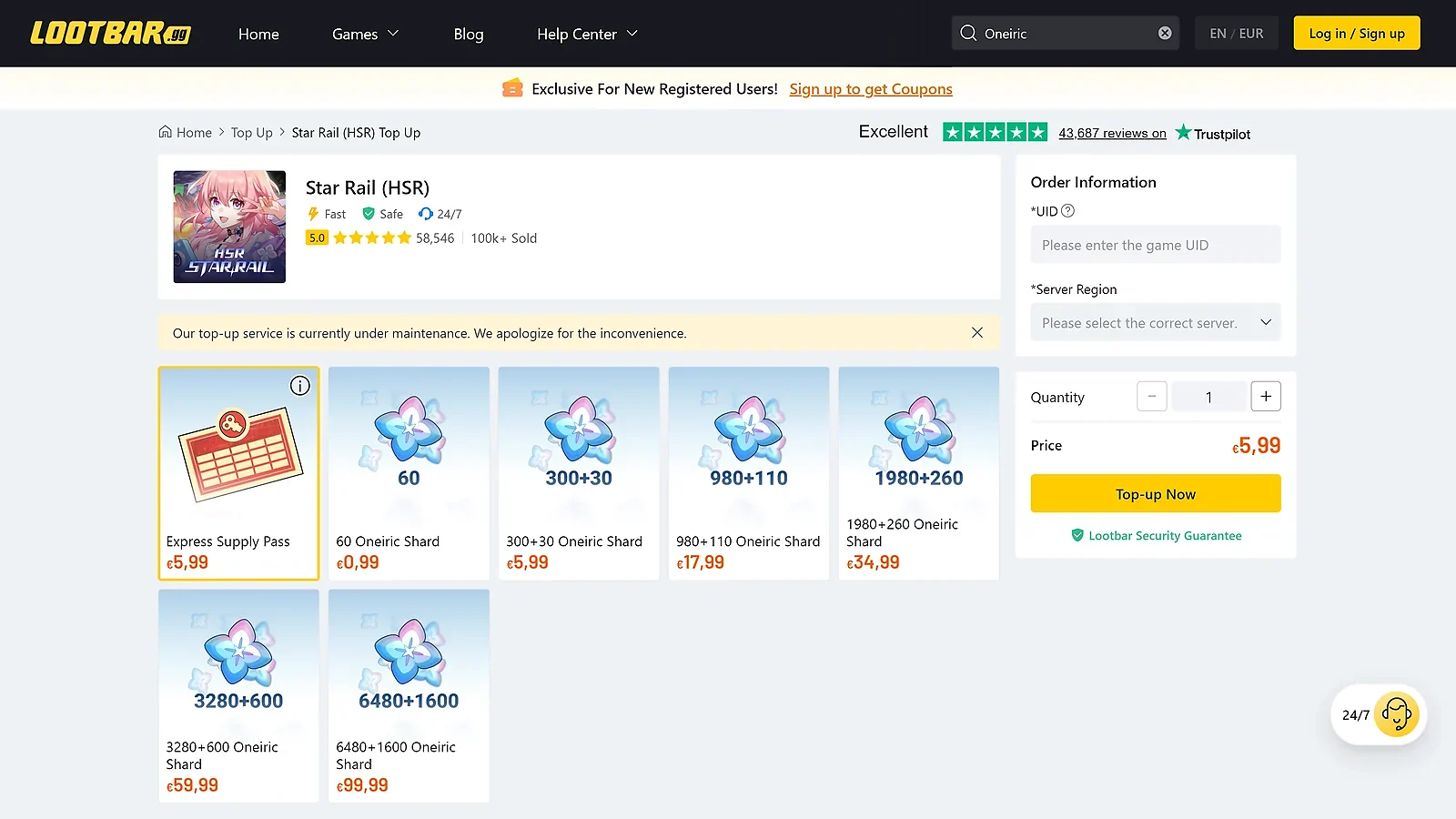The image size is (1456, 819).
Task: Select the 300+30 Oneiric Shard card
Action: [x=579, y=473]
